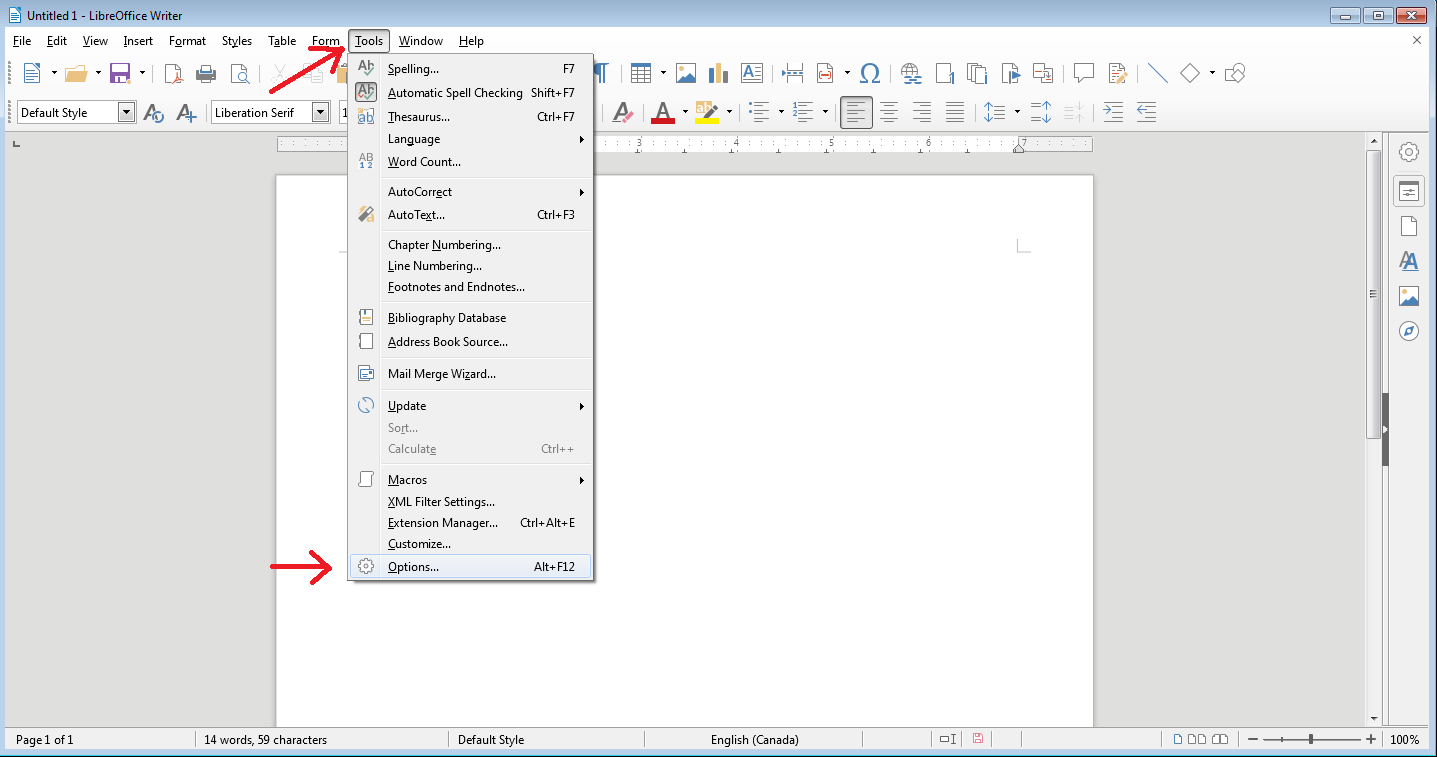
Task: Click English (Canada) language in status bar
Action: point(755,740)
